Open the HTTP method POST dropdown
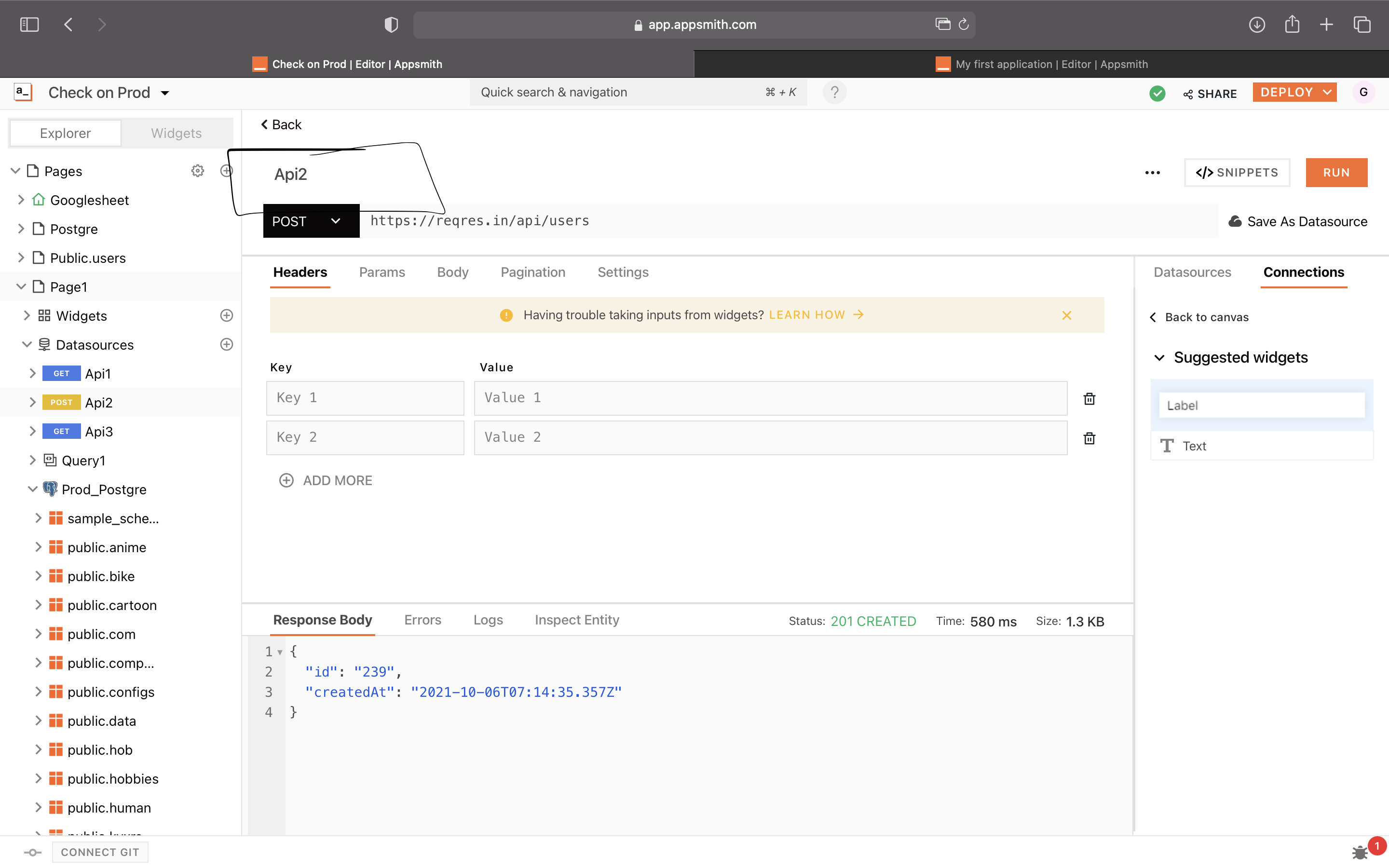 [x=311, y=221]
